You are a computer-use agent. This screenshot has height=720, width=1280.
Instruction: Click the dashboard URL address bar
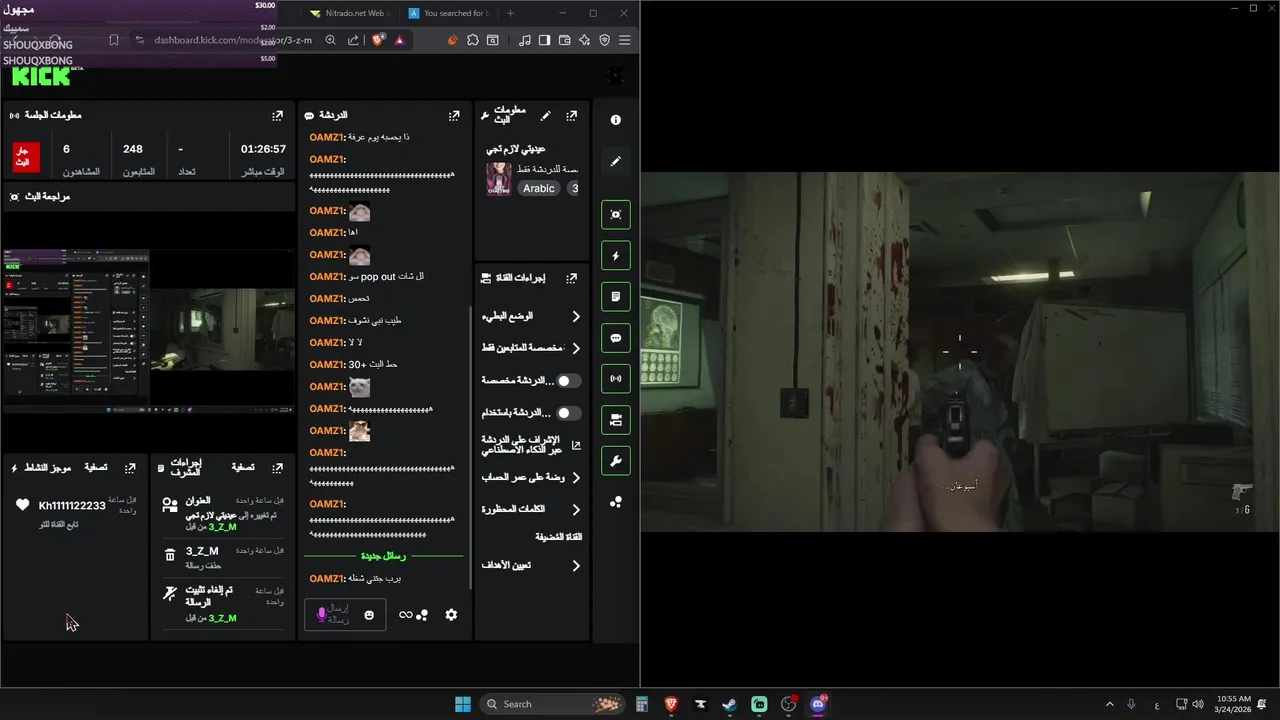coord(233,40)
